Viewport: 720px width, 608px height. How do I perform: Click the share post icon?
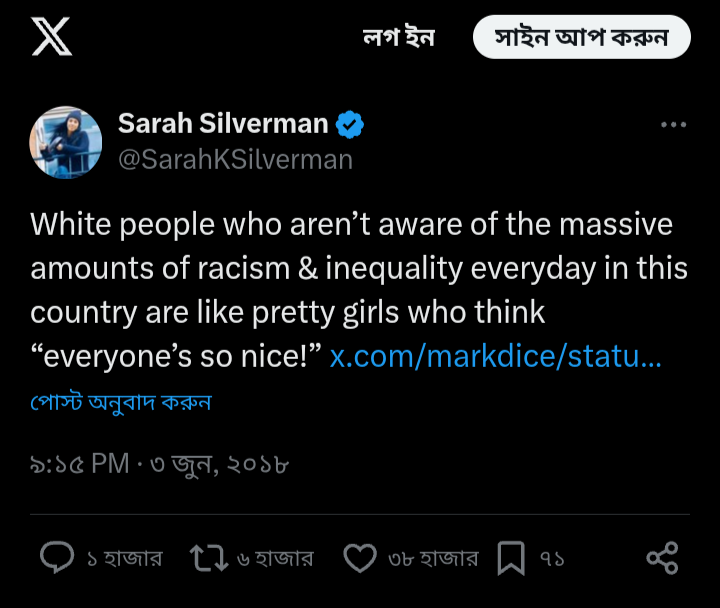[x=662, y=558]
